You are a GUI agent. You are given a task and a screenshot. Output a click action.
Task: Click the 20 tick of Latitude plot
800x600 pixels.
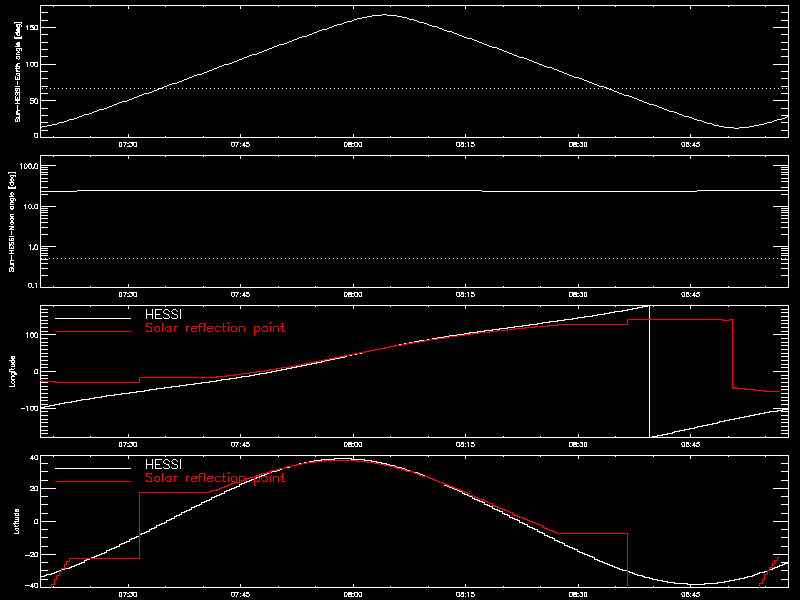(34, 489)
